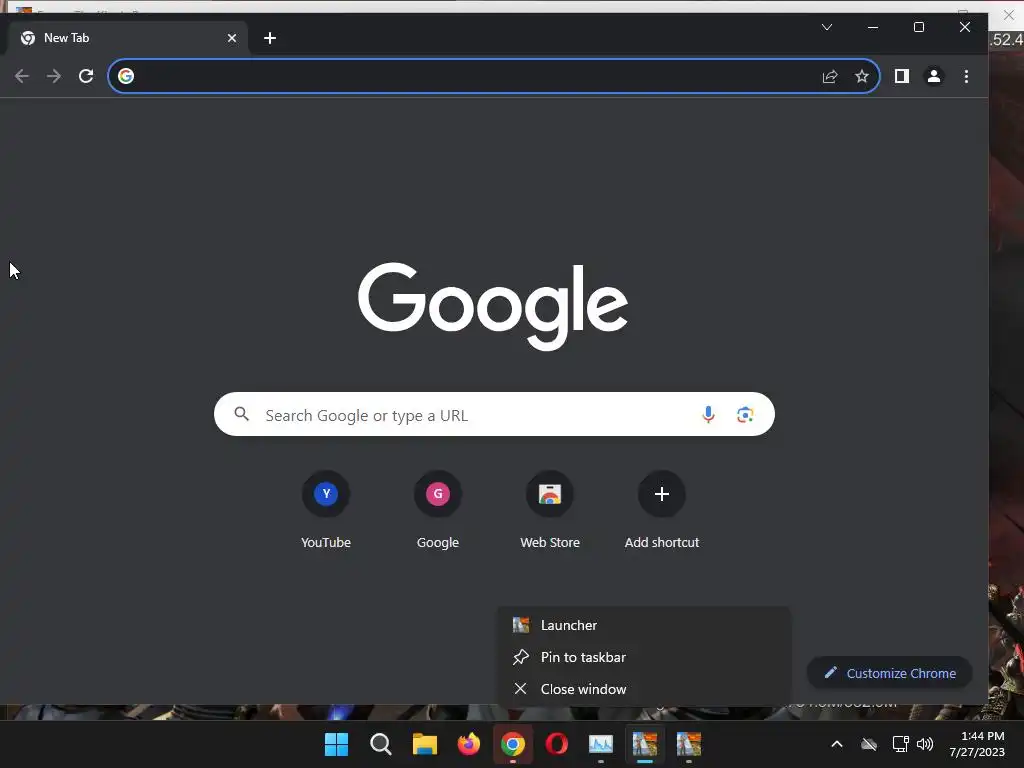This screenshot has height=768, width=1024.
Task: Launch Opera from the taskbar
Action: click(556, 744)
